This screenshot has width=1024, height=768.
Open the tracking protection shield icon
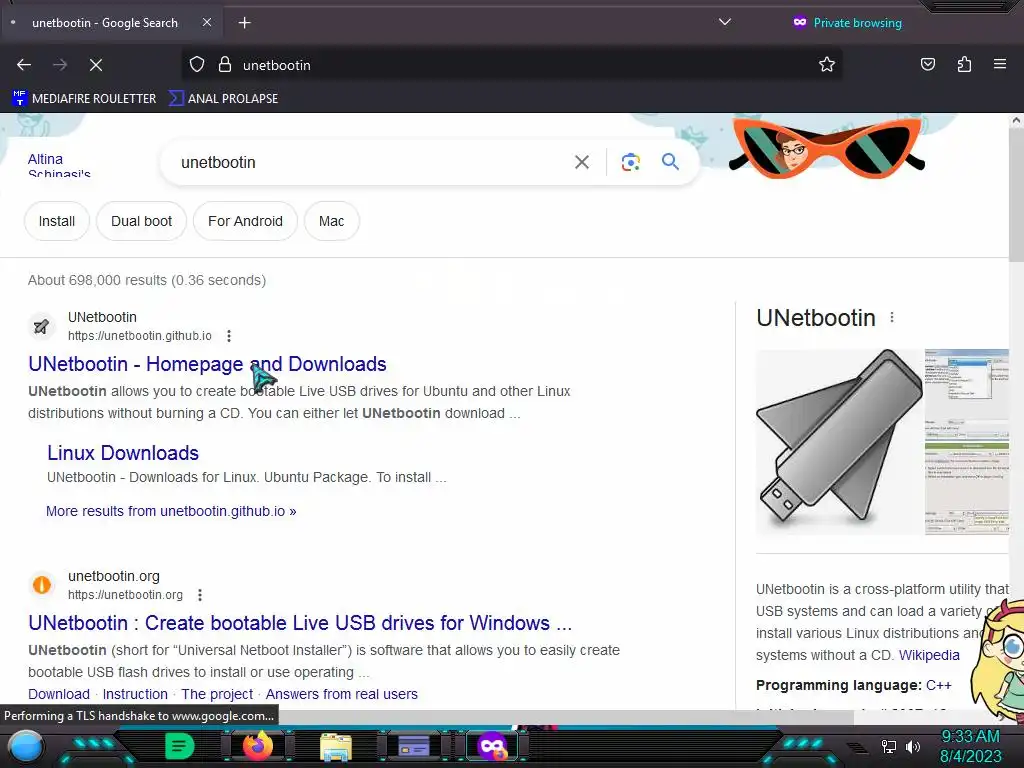(197, 65)
